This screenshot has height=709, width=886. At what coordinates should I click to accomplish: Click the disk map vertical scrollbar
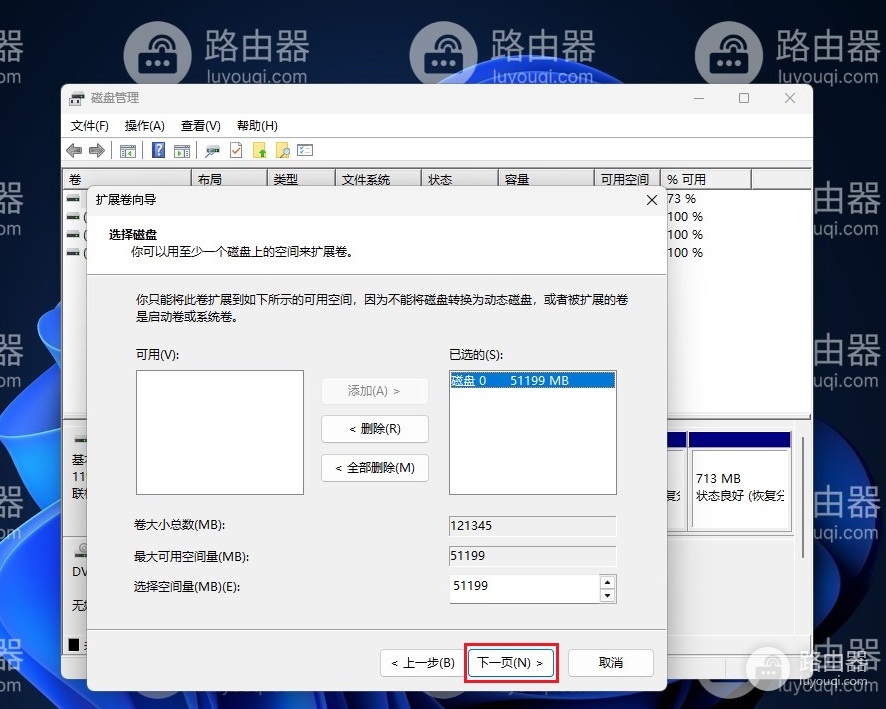[802, 497]
